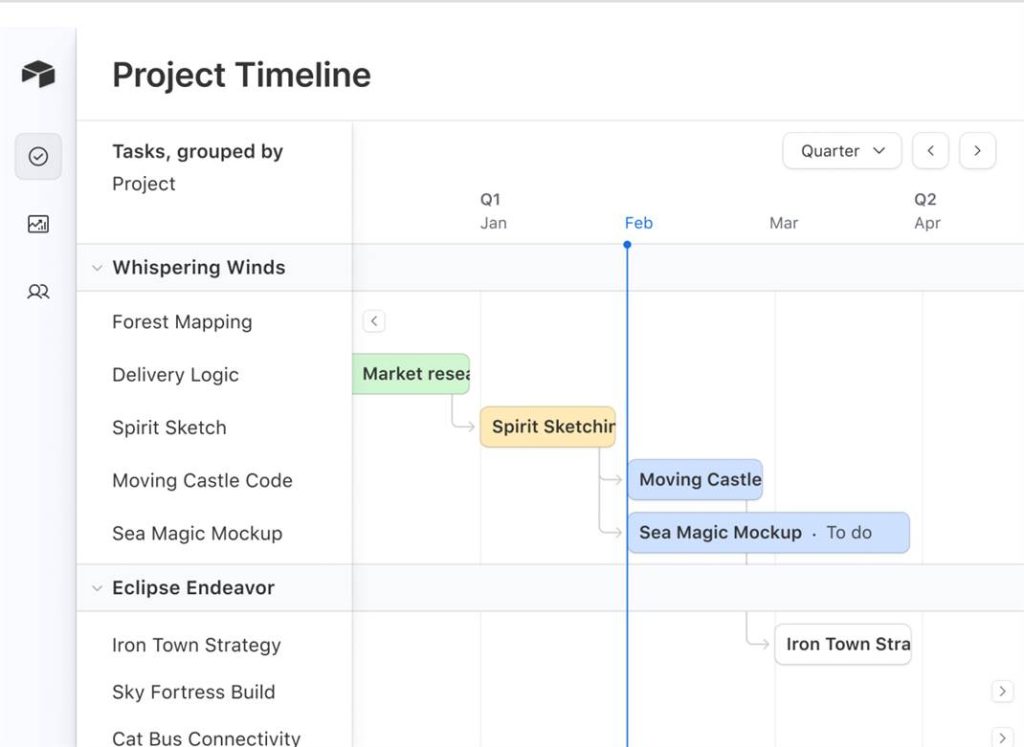The height and width of the screenshot is (747, 1024).
Task: Click the left chevron above Market research bar
Action: pyautogui.click(x=373, y=321)
